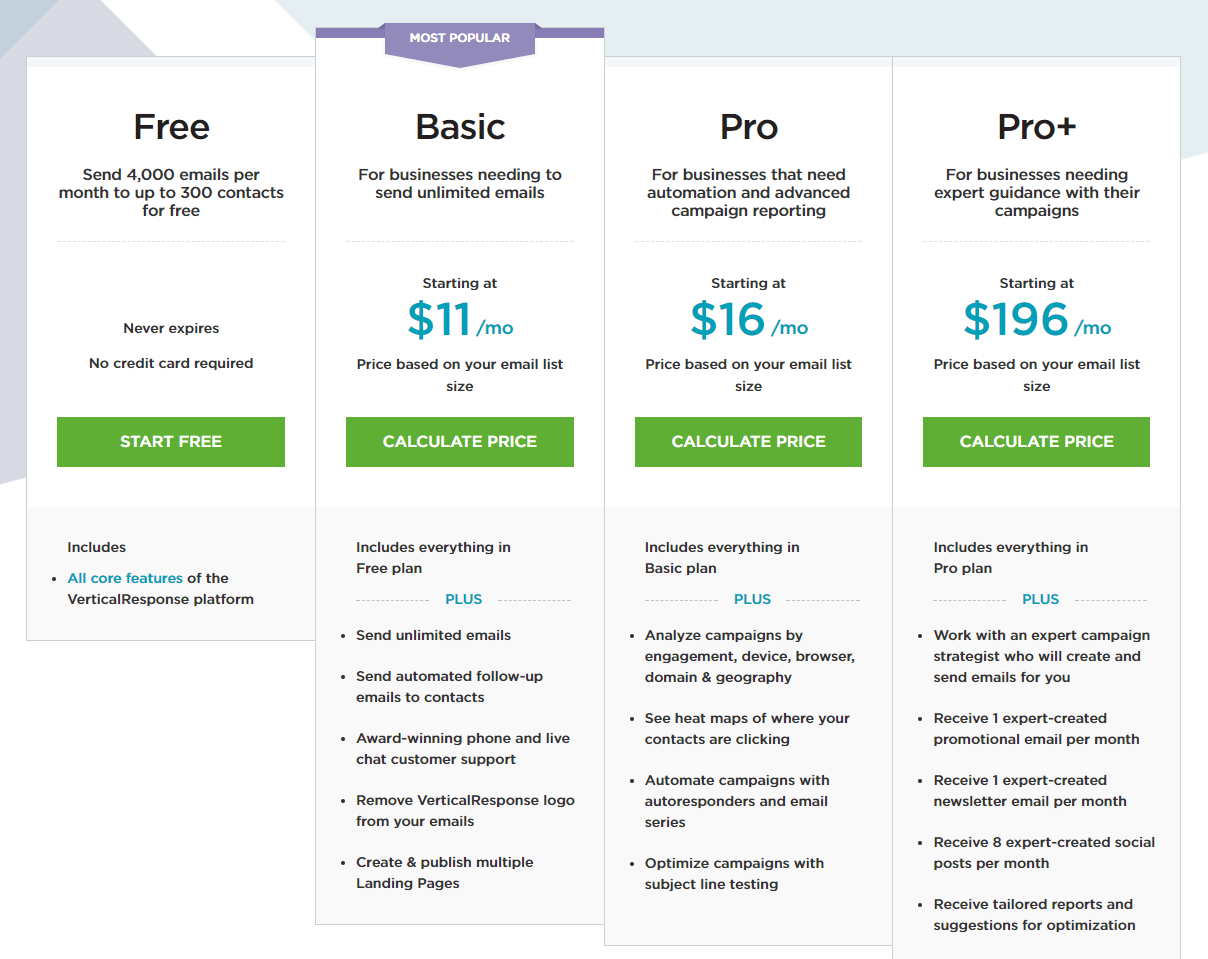Screen dimensions: 1208x959
Task: Select the Basic plan heading
Action: click(460, 127)
